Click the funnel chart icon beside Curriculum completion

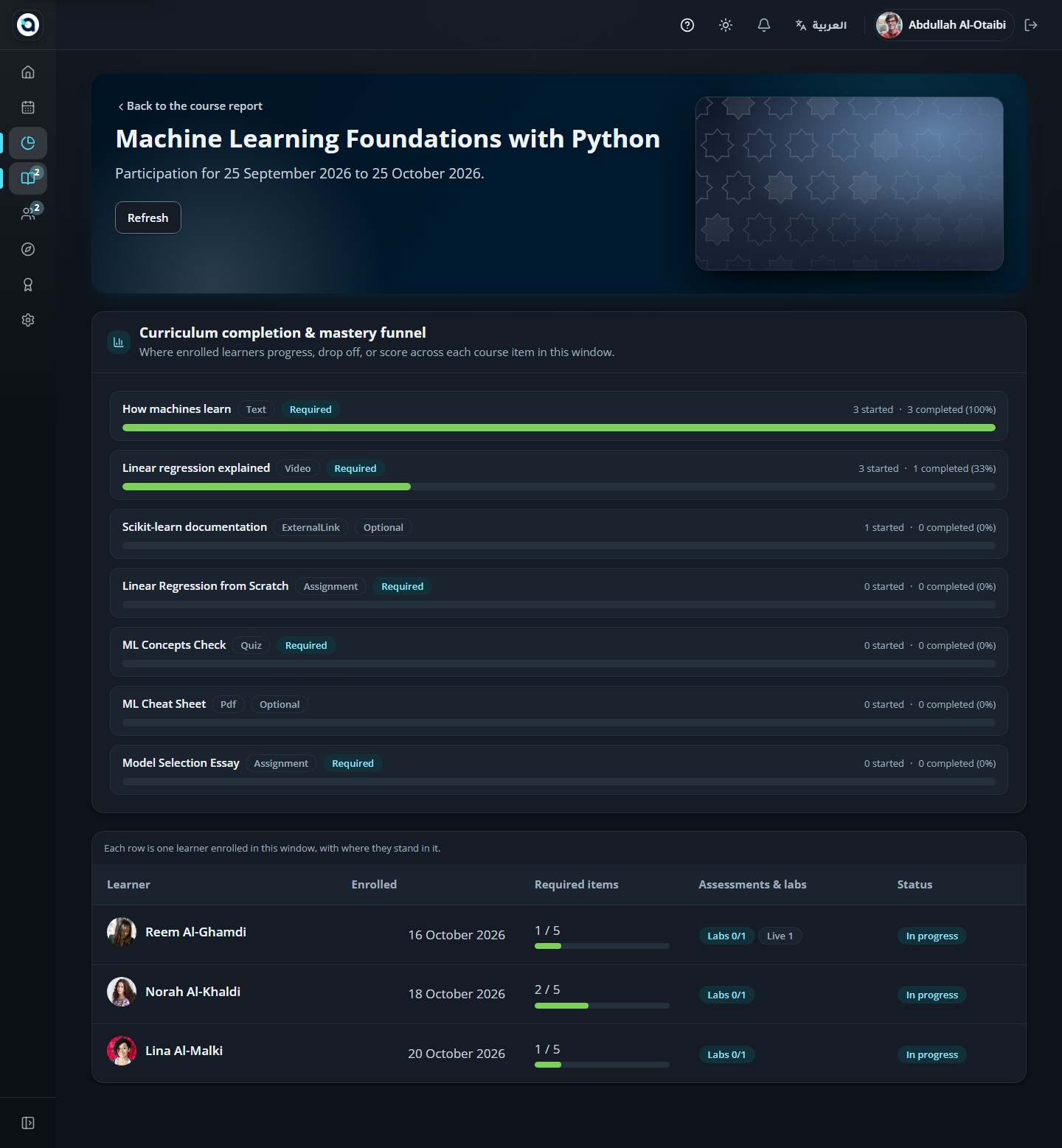pos(119,342)
